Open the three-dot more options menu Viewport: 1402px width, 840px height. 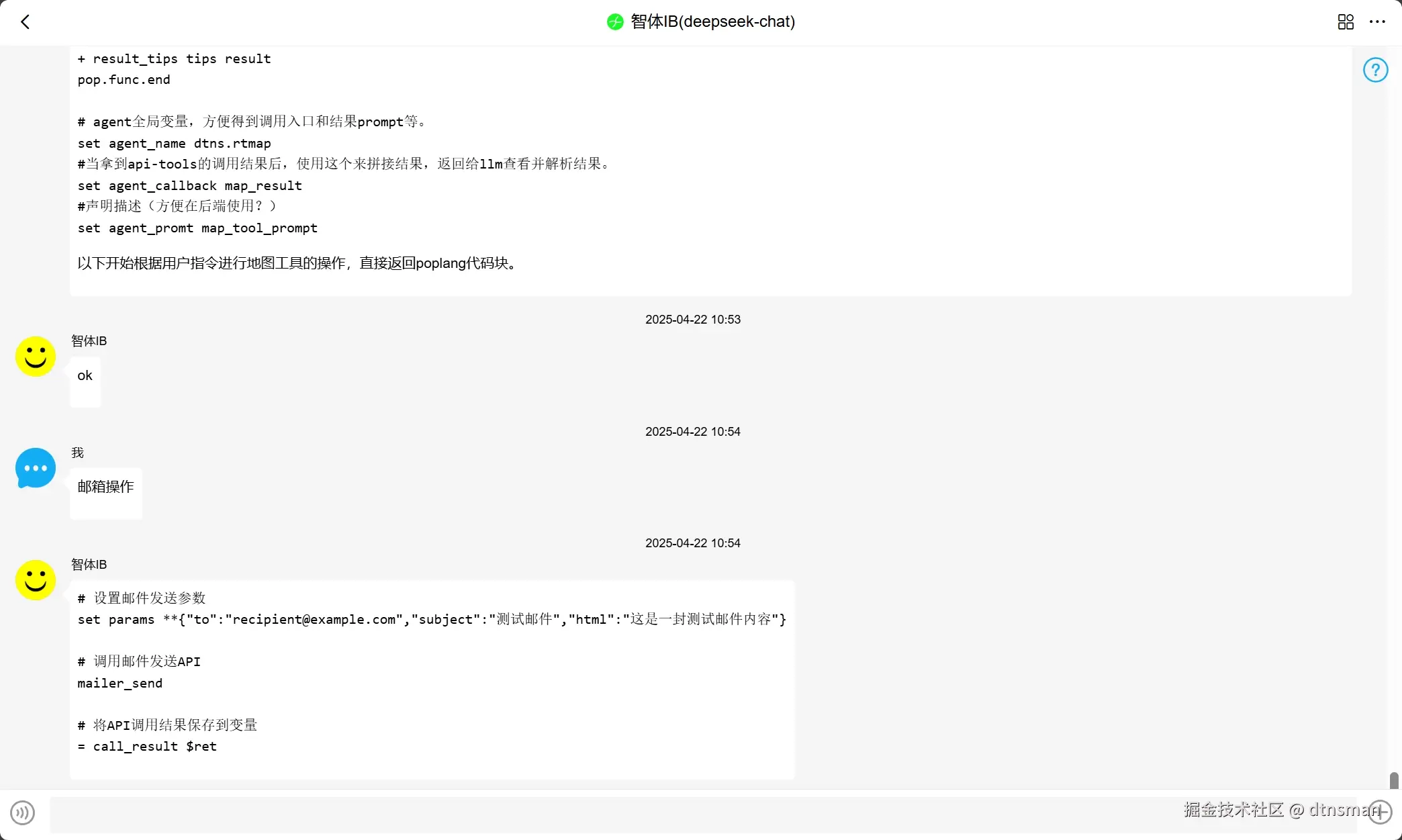tap(1377, 22)
